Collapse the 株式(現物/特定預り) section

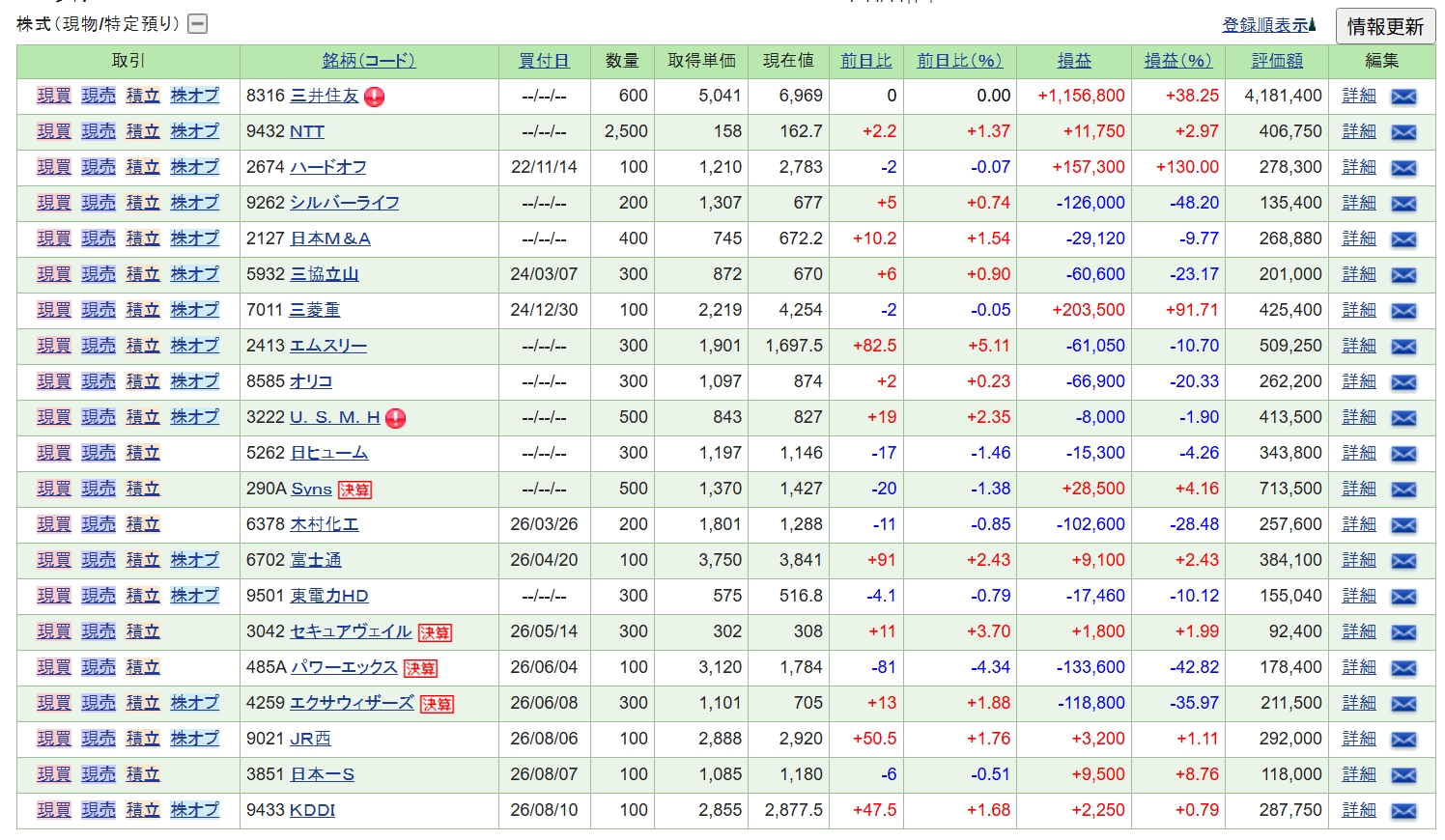(198, 24)
